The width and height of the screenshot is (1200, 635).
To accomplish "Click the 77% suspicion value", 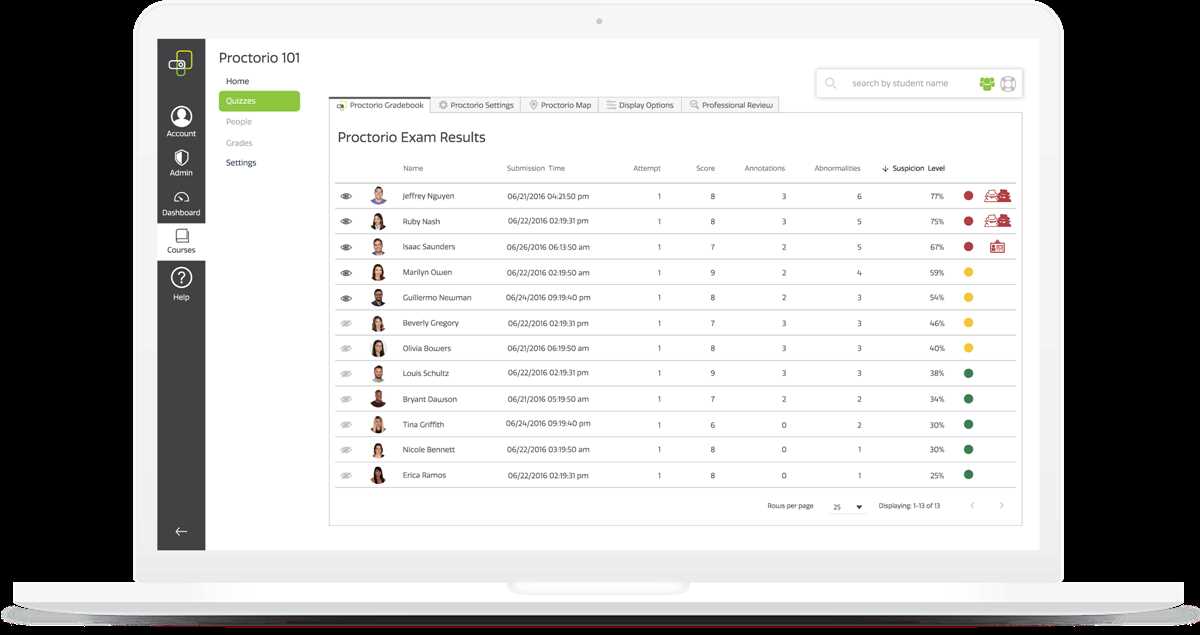I will [x=937, y=196].
